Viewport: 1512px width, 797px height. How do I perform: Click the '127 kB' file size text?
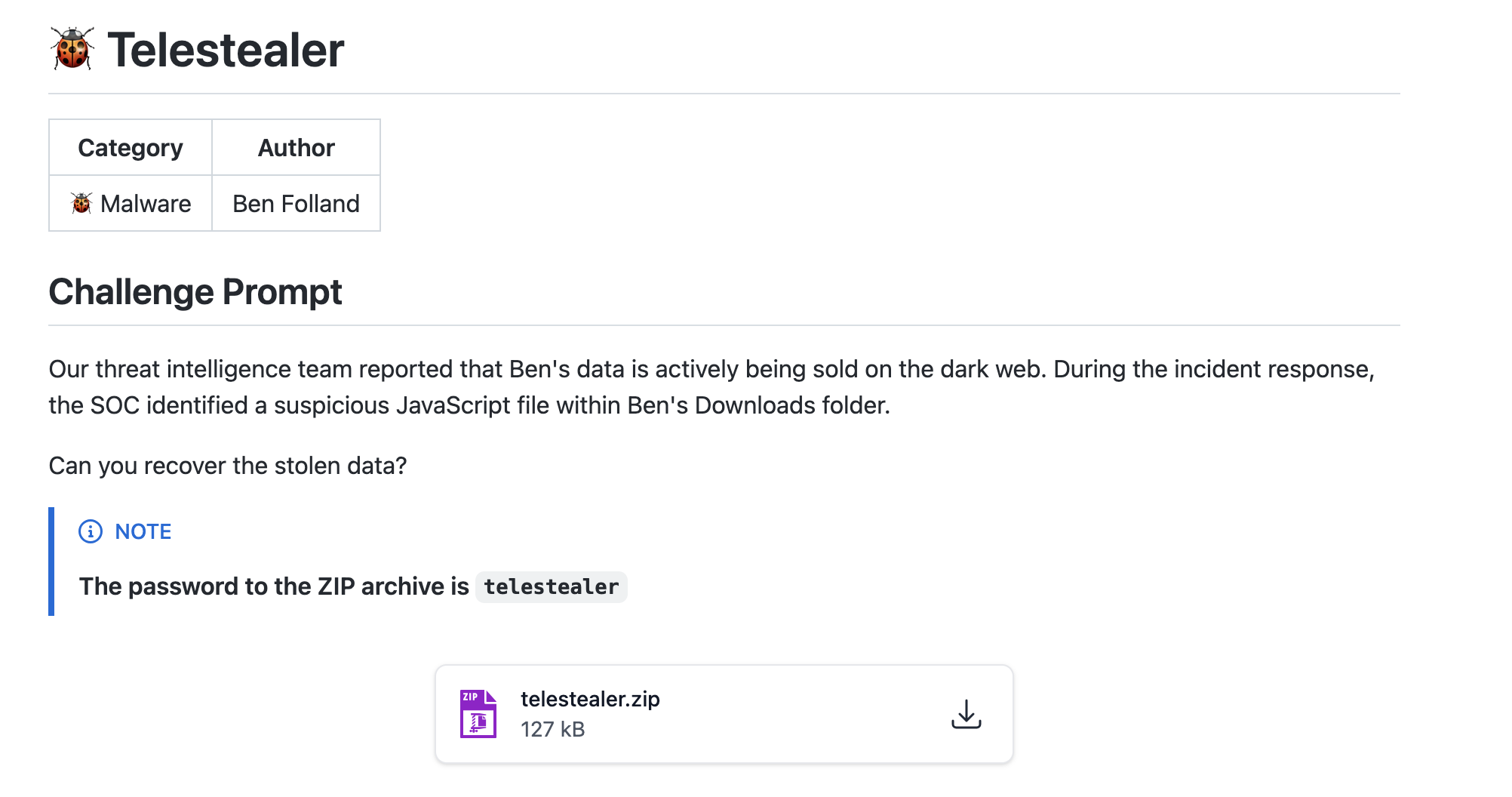coord(552,729)
